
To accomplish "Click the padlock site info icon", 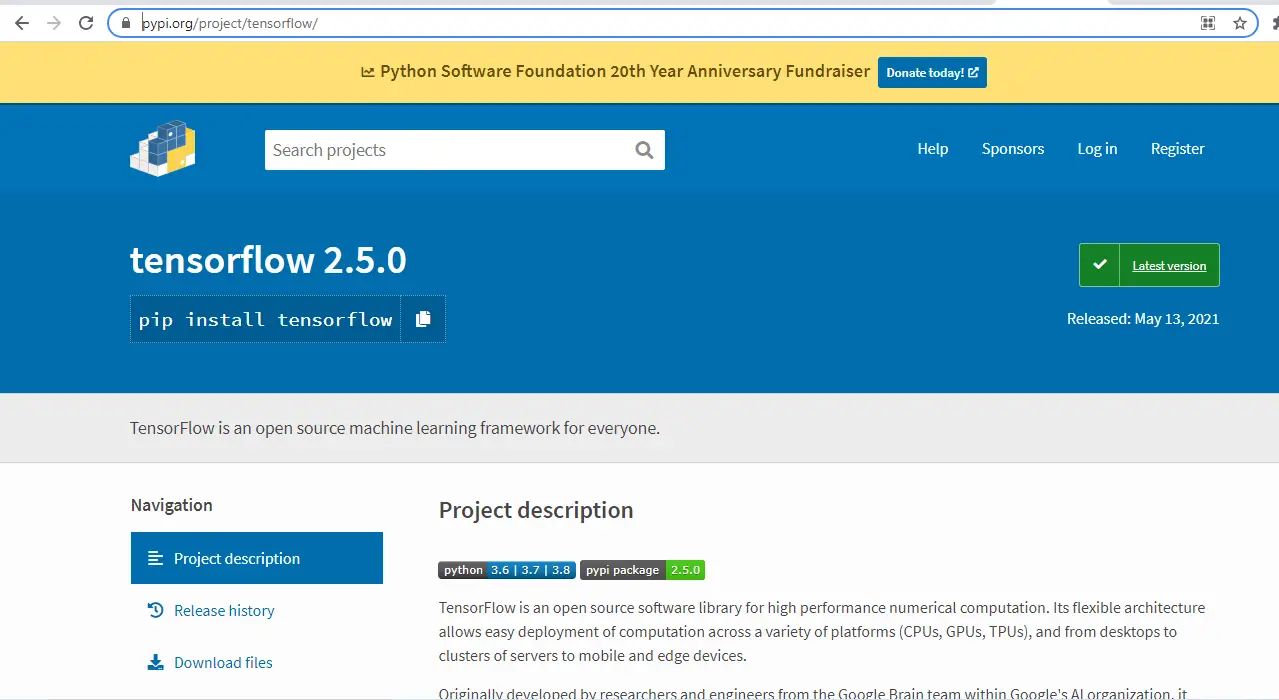I will 126,23.
